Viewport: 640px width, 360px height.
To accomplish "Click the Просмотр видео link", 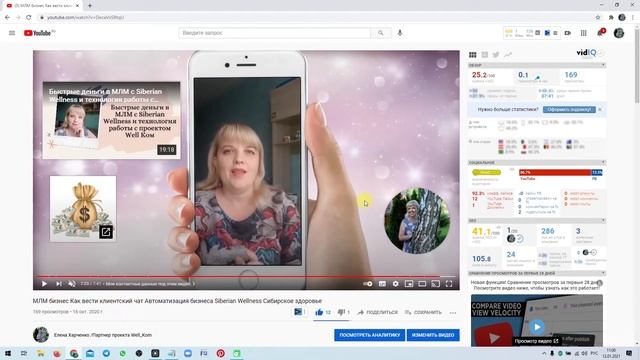I will [536, 341].
